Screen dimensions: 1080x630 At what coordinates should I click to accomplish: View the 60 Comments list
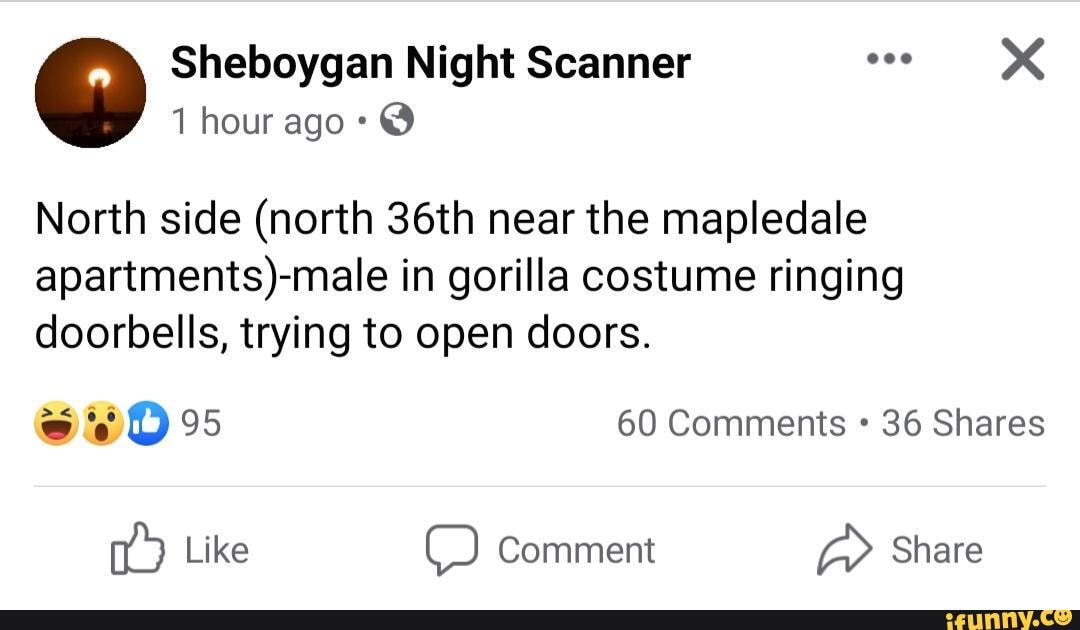click(732, 423)
